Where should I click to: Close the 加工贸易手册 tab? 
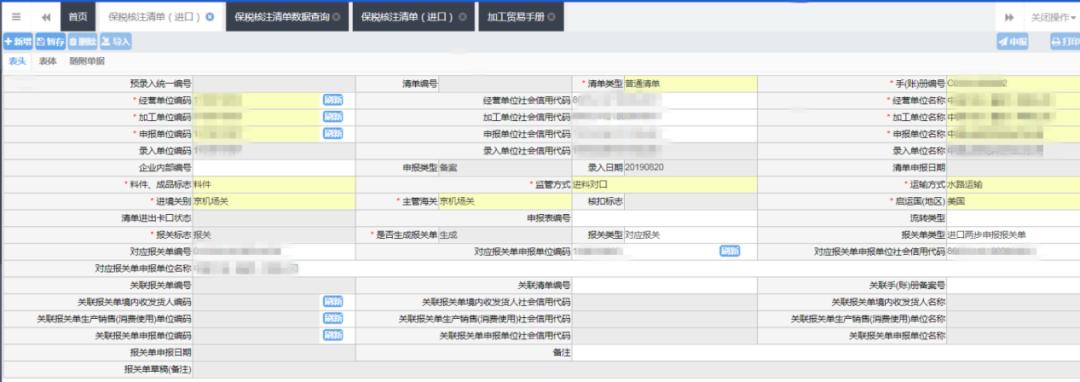(x=552, y=17)
